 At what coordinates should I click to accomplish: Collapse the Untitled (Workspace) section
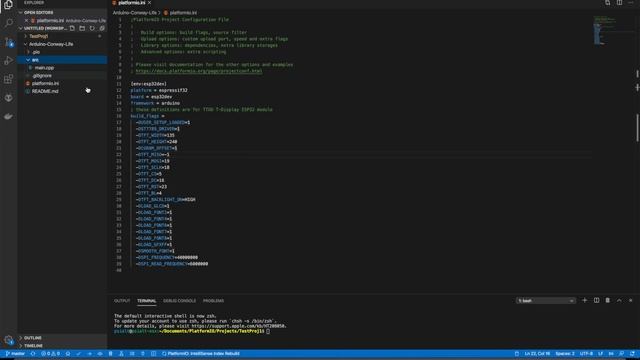click(x=21, y=28)
